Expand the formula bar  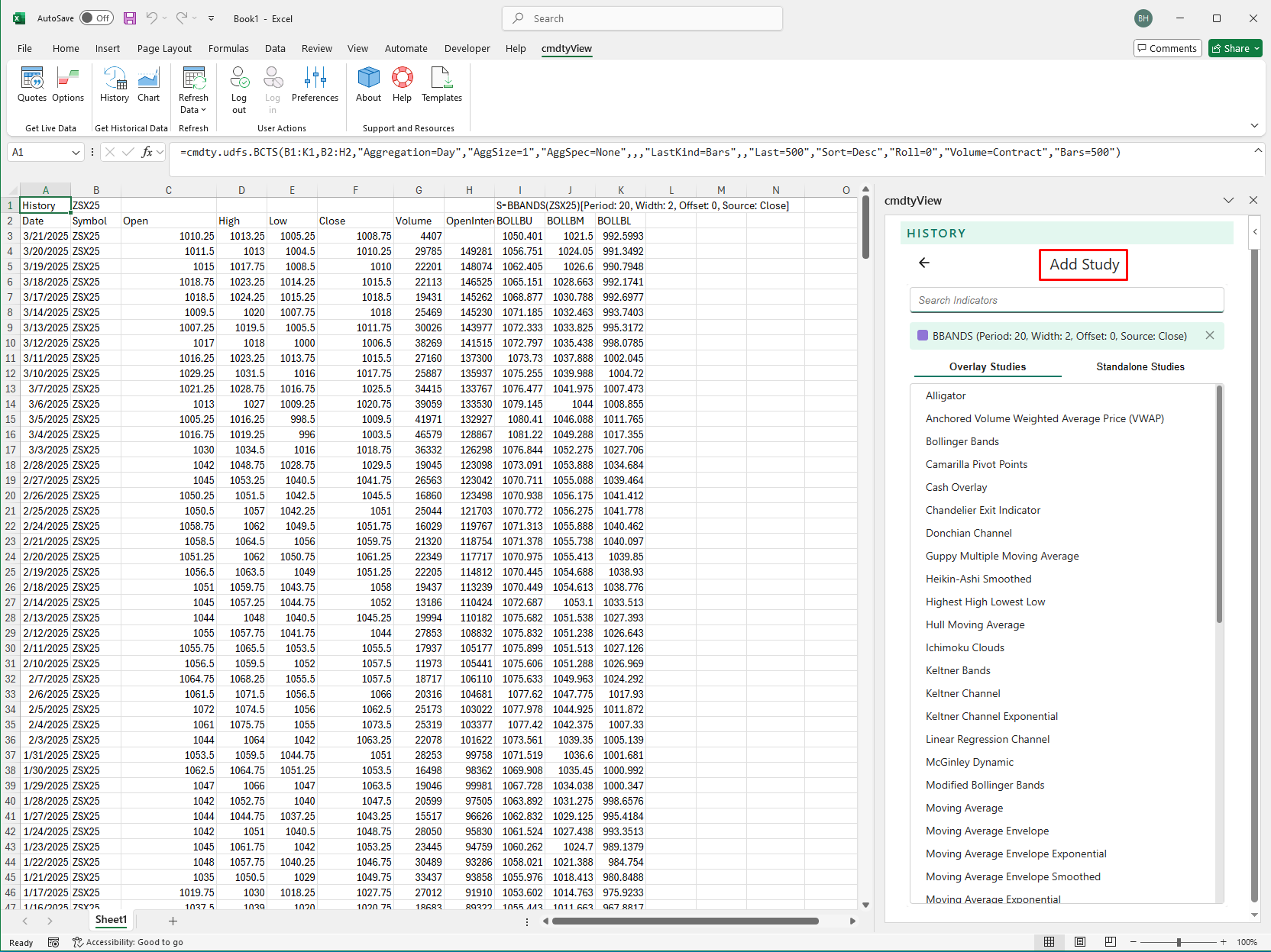[x=1257, y=150]
